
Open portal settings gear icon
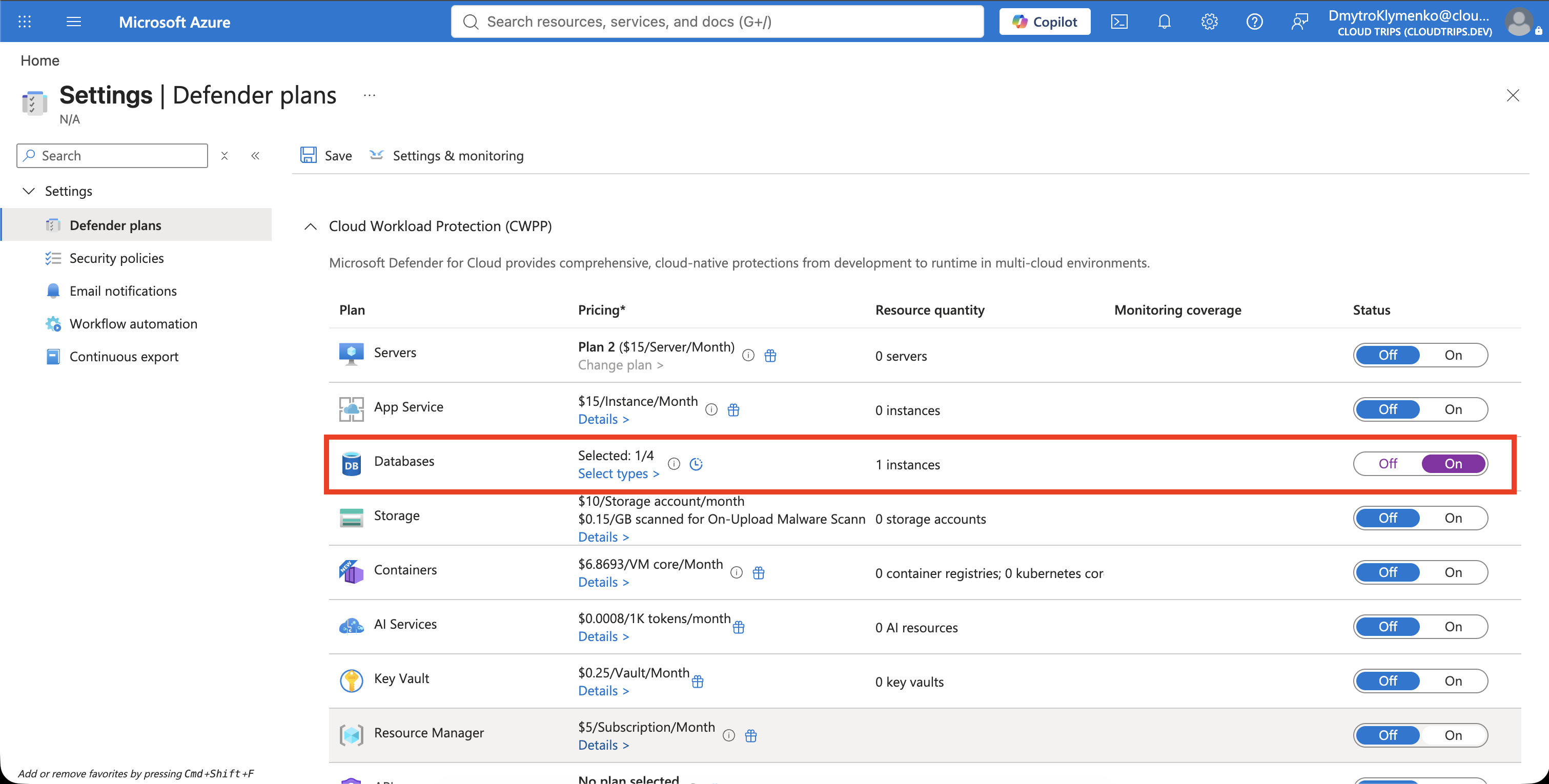(x=1209, y=22)
